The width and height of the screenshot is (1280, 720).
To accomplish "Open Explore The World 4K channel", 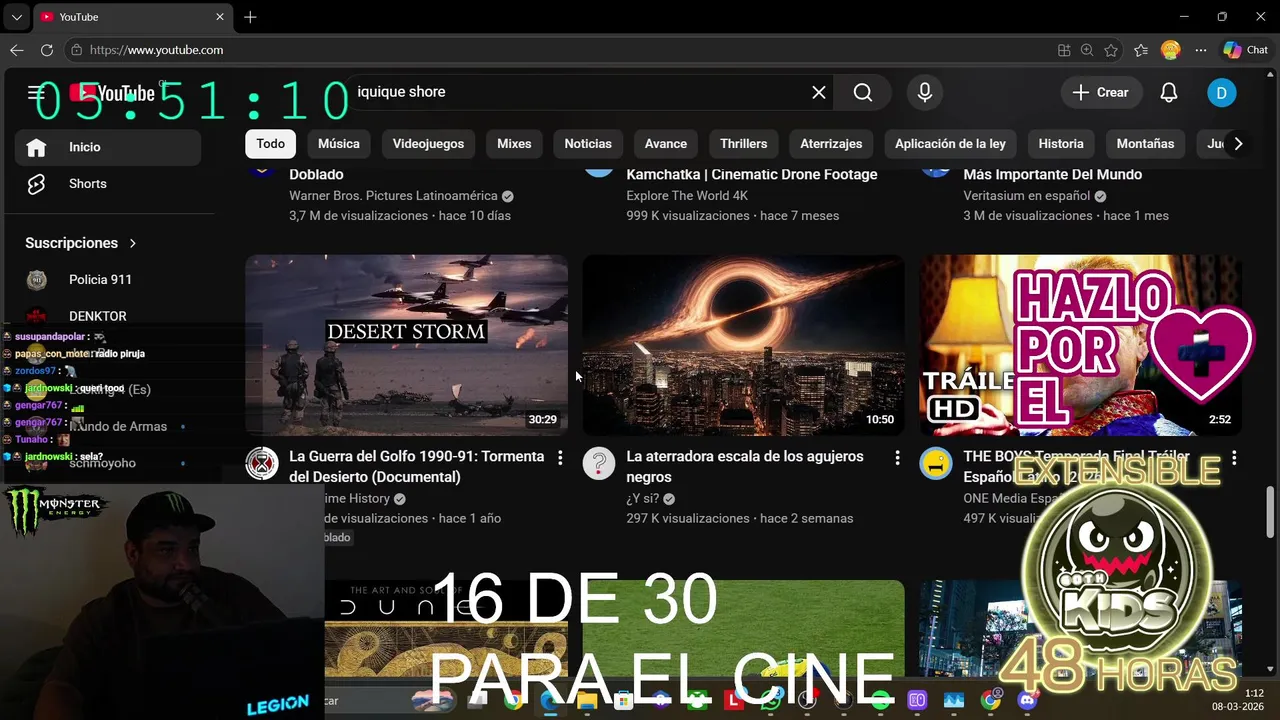I will [687, 196].
